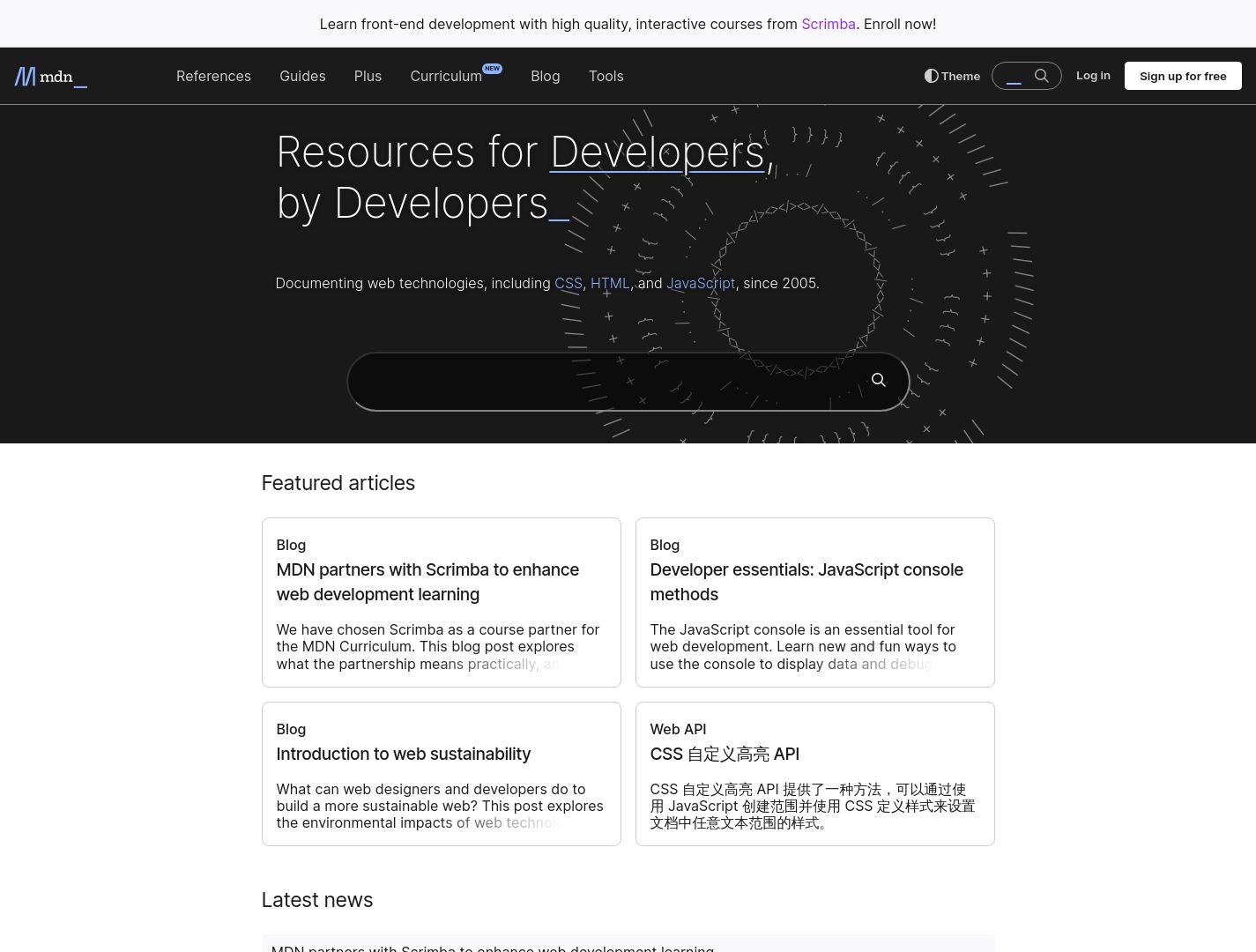Click Sign up for free button
The width and height of the screenshot is (1256, 952).
click(x=1183, y=76)
